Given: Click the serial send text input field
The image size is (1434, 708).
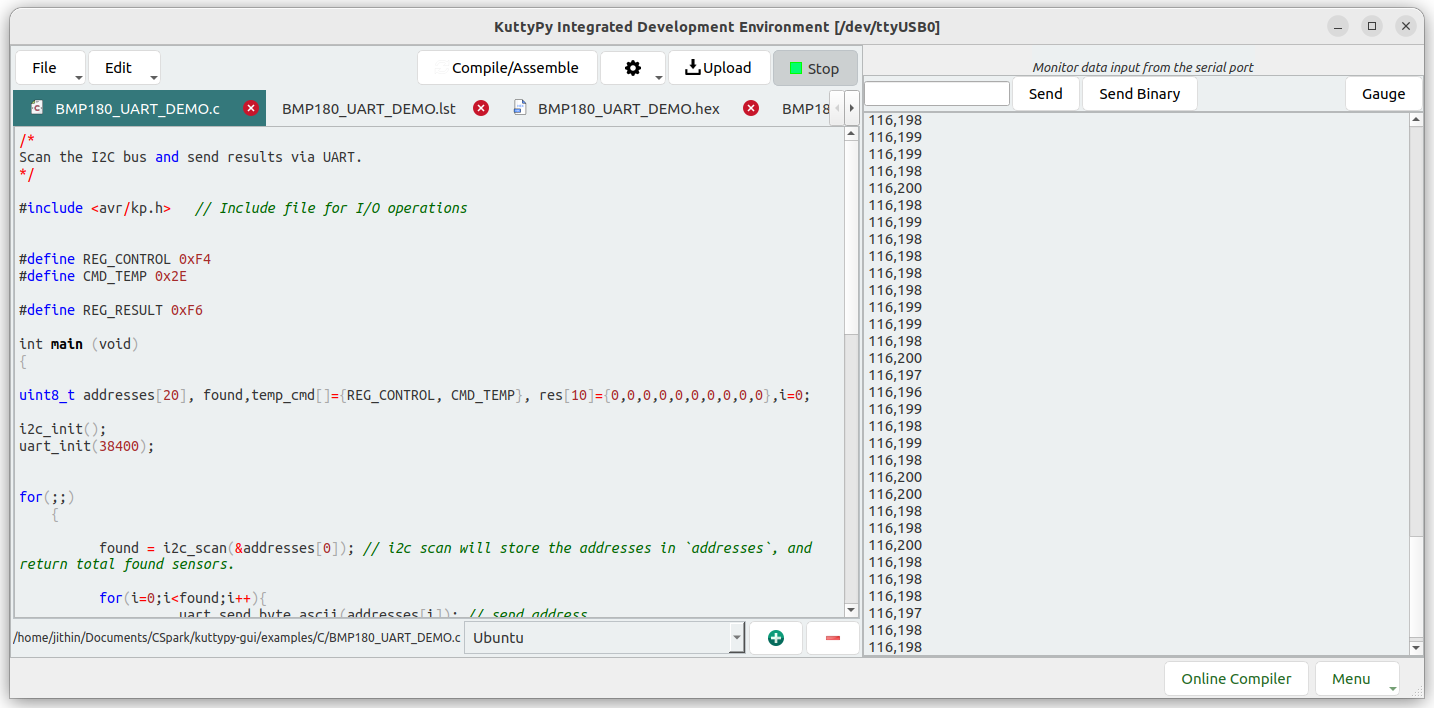Looking at the screenshot, I should pos(937,93).
